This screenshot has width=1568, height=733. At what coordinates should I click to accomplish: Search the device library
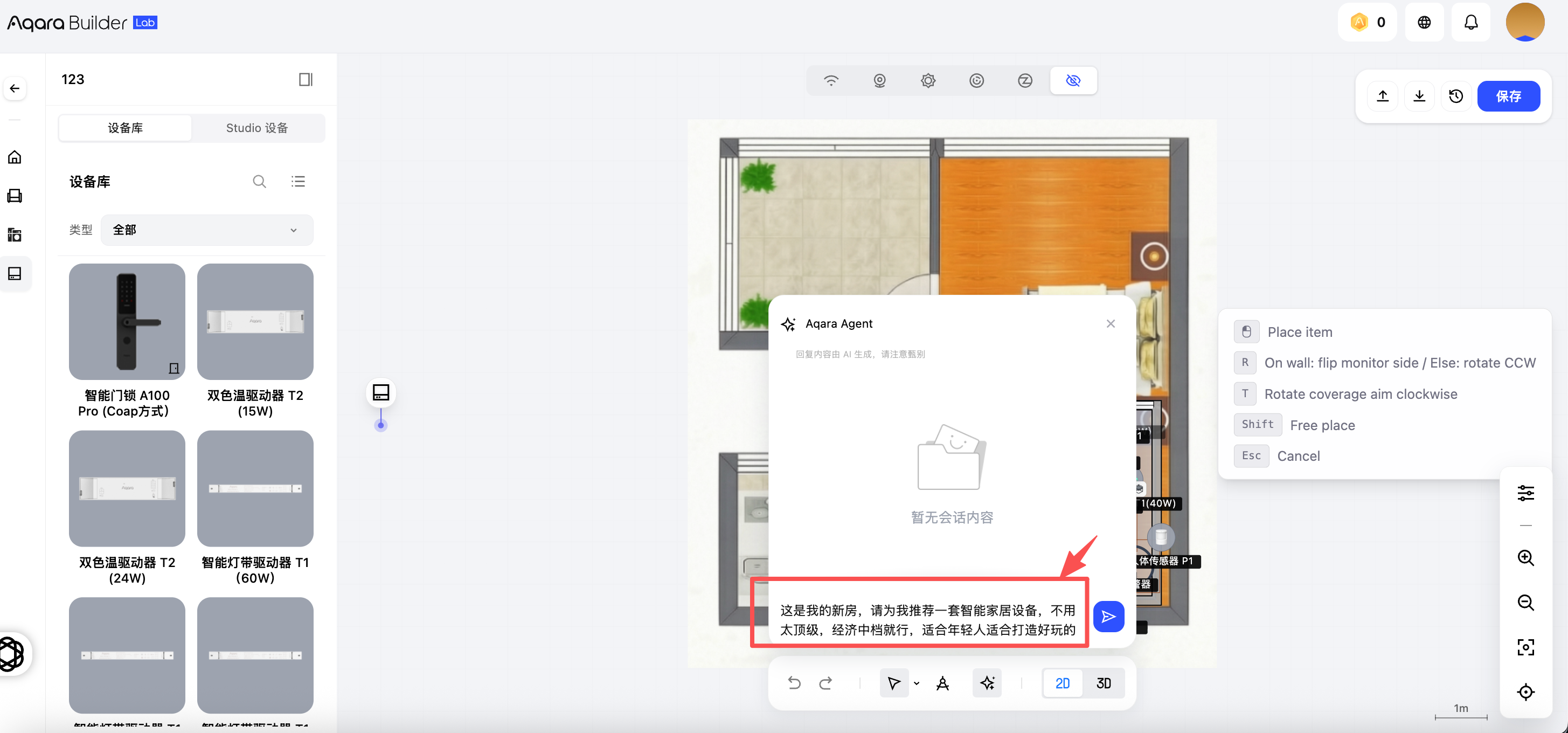point(259,182)
